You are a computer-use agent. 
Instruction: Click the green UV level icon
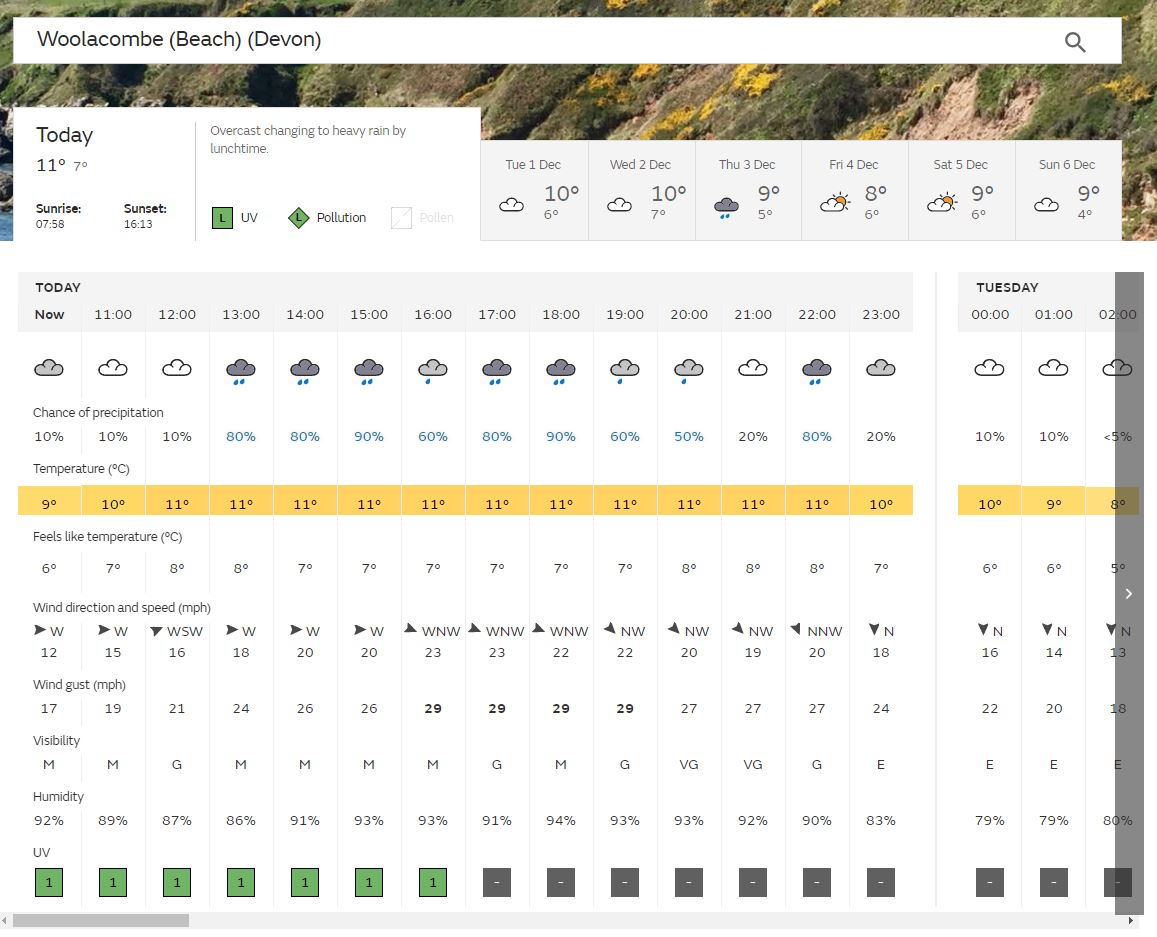222,217
